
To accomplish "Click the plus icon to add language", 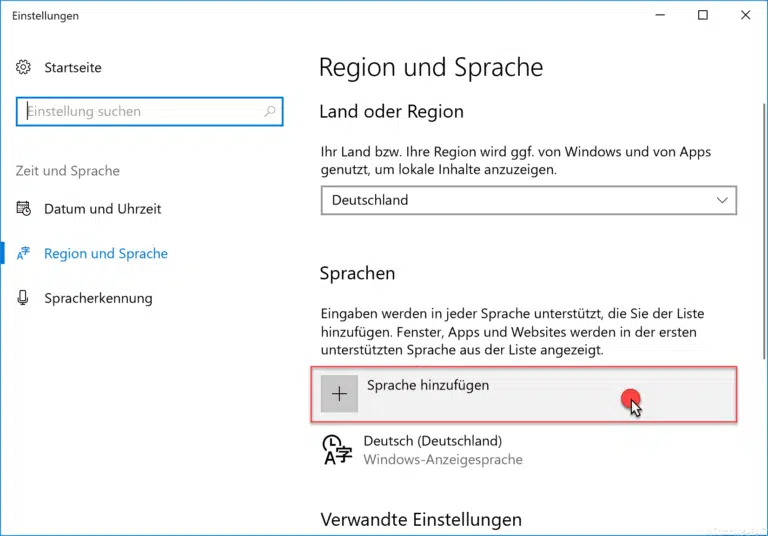I will click(339, 394).
